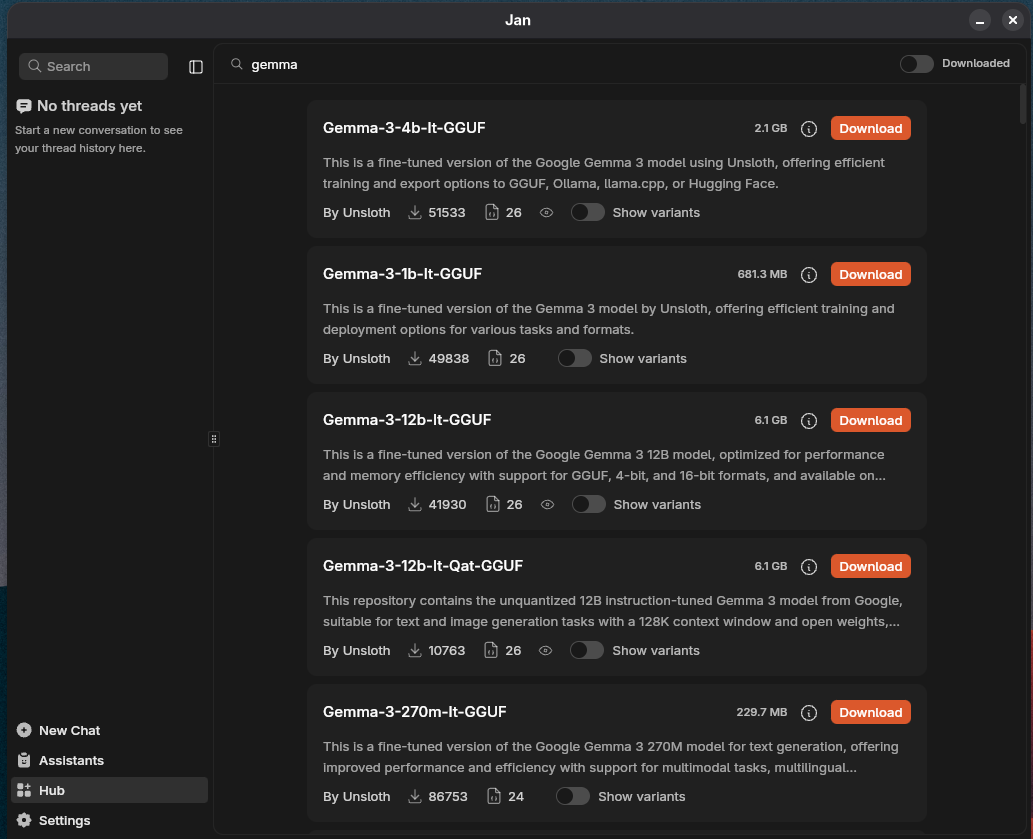Toggle Show variants for Gemma-3-1b-It-GGUF
Viewport: 1033px width, 839px height.
tap(575, 359)
